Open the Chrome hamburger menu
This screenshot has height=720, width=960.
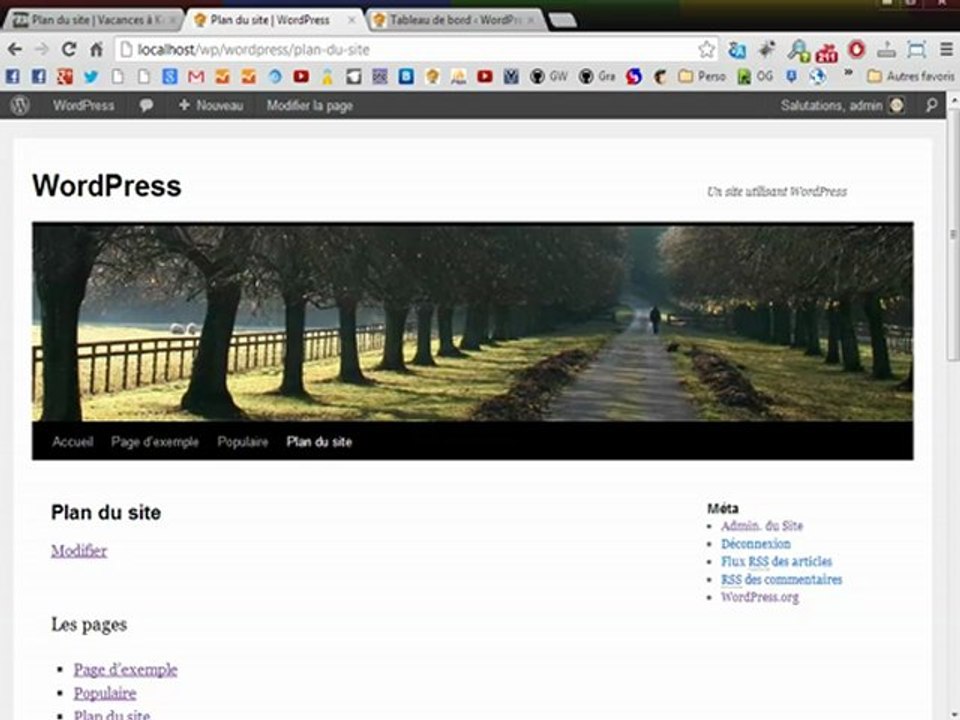point(946,49)
